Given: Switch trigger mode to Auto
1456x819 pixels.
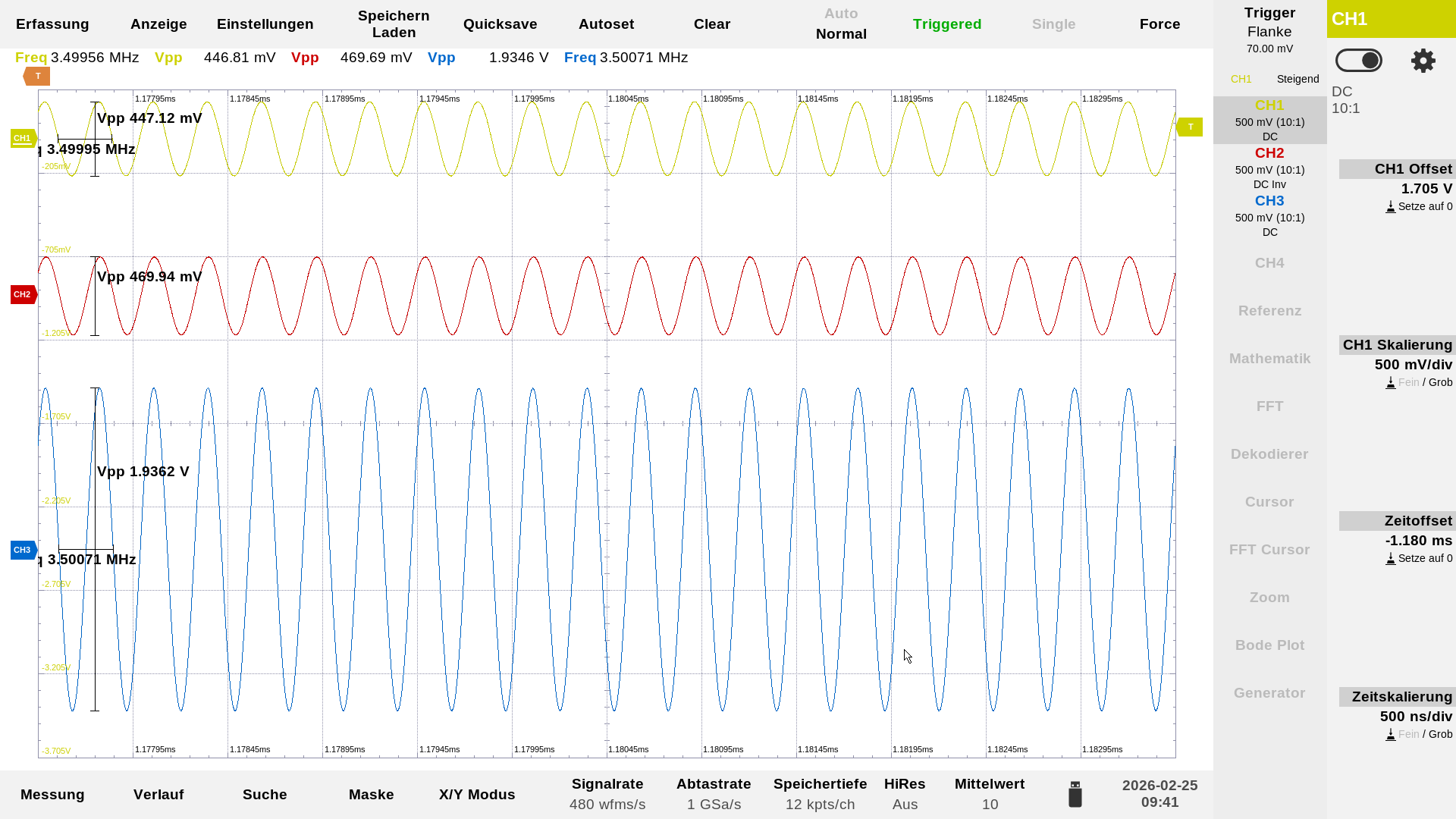Looking at the screenshot, I should (x=841, y=14).
